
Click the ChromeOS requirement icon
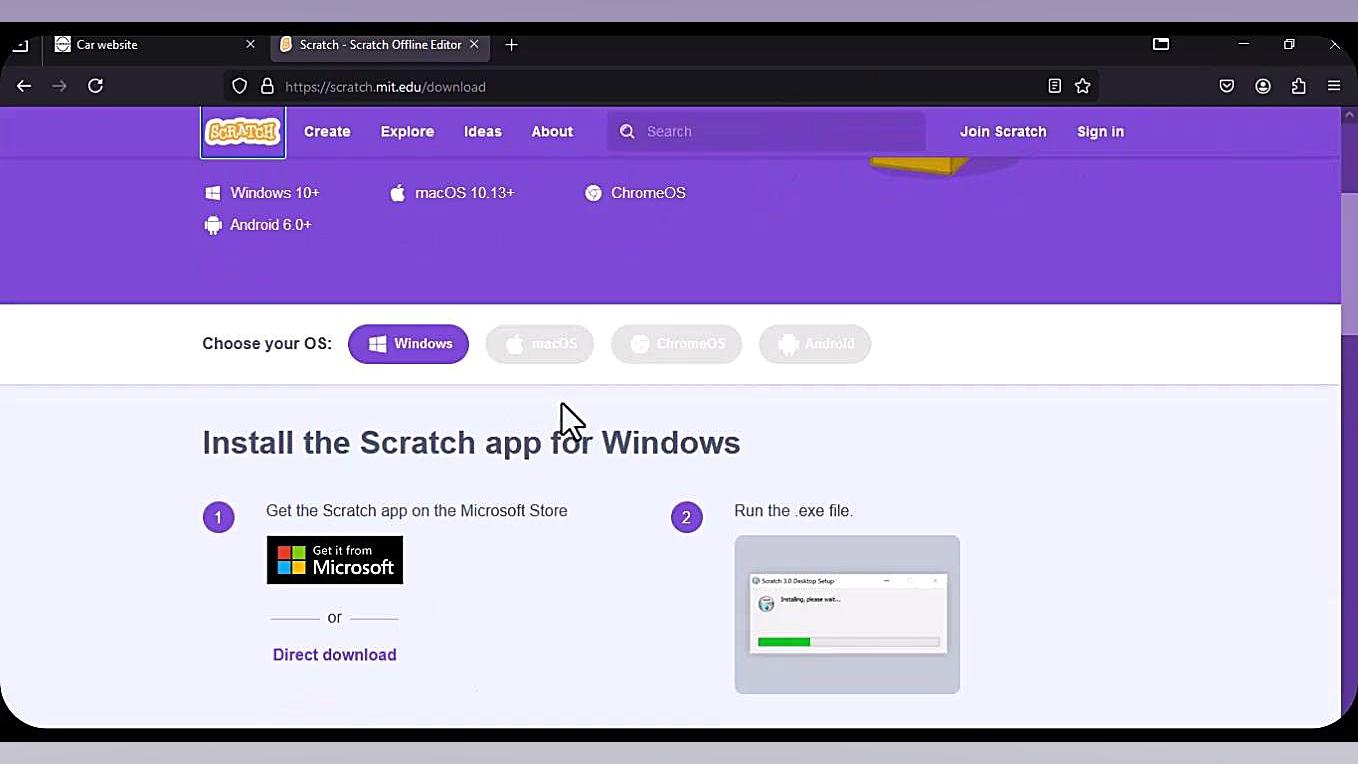coord(593,193)
